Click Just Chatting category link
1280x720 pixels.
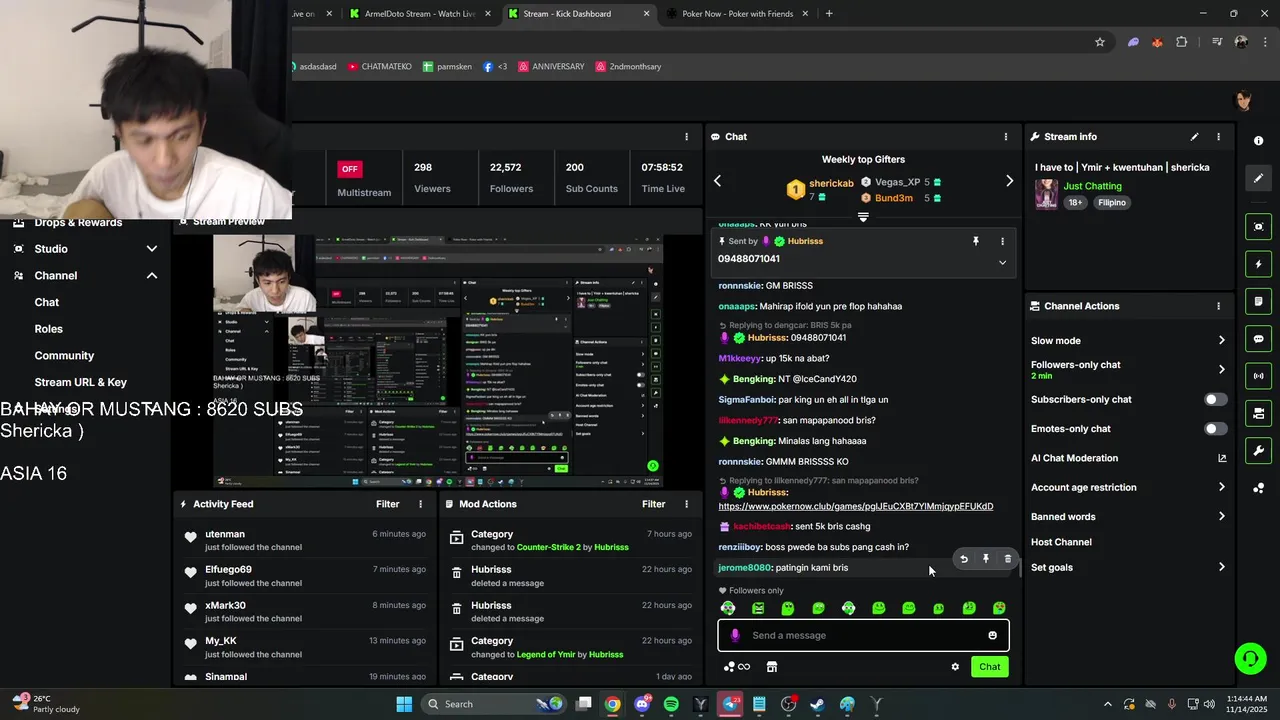pyautogui.click(x=1092, y=186)
